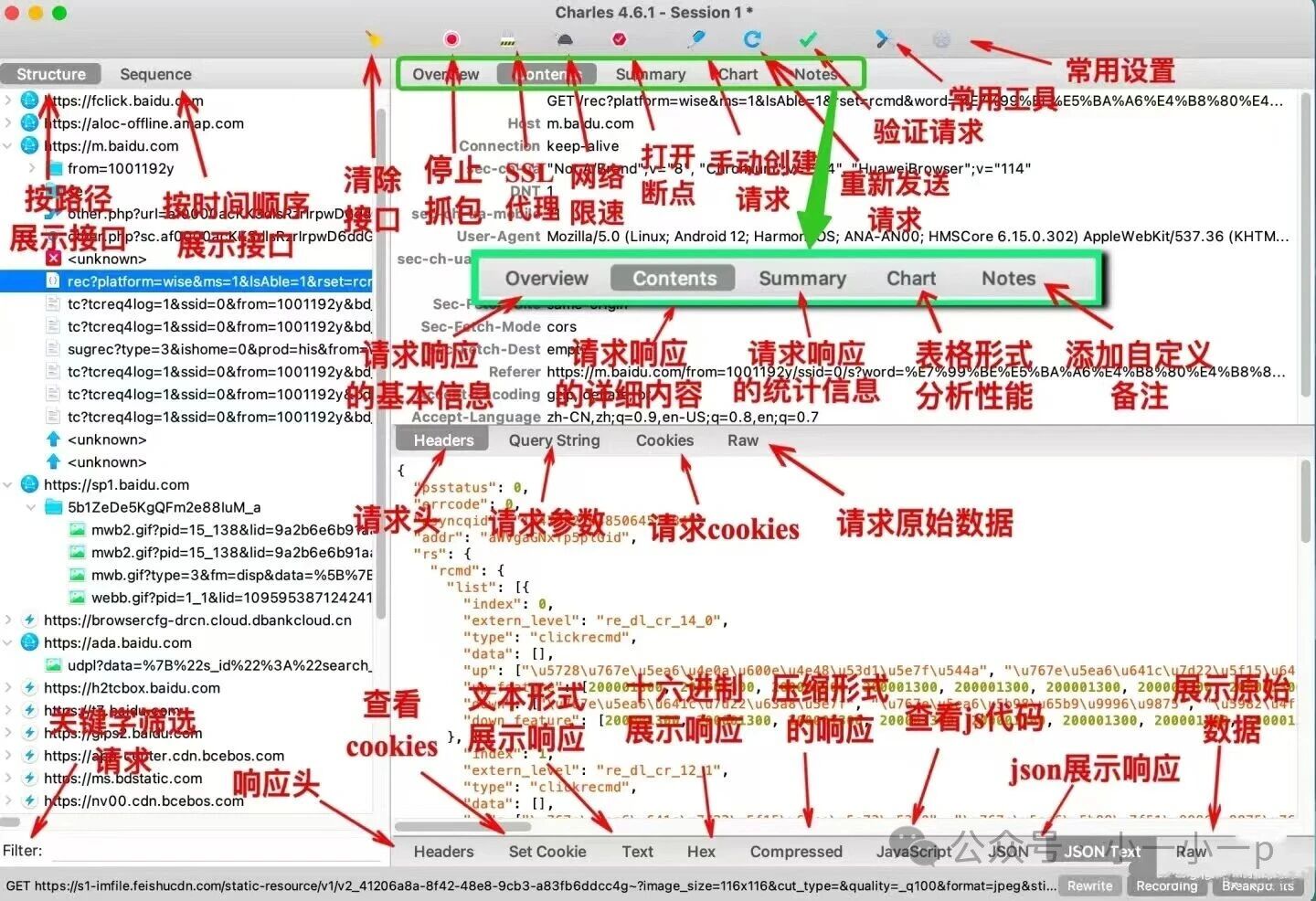Viewport: 1316px width, 901px height.
Task: Select the udpl?data=%7B%22s_id request
Action: 186,665
